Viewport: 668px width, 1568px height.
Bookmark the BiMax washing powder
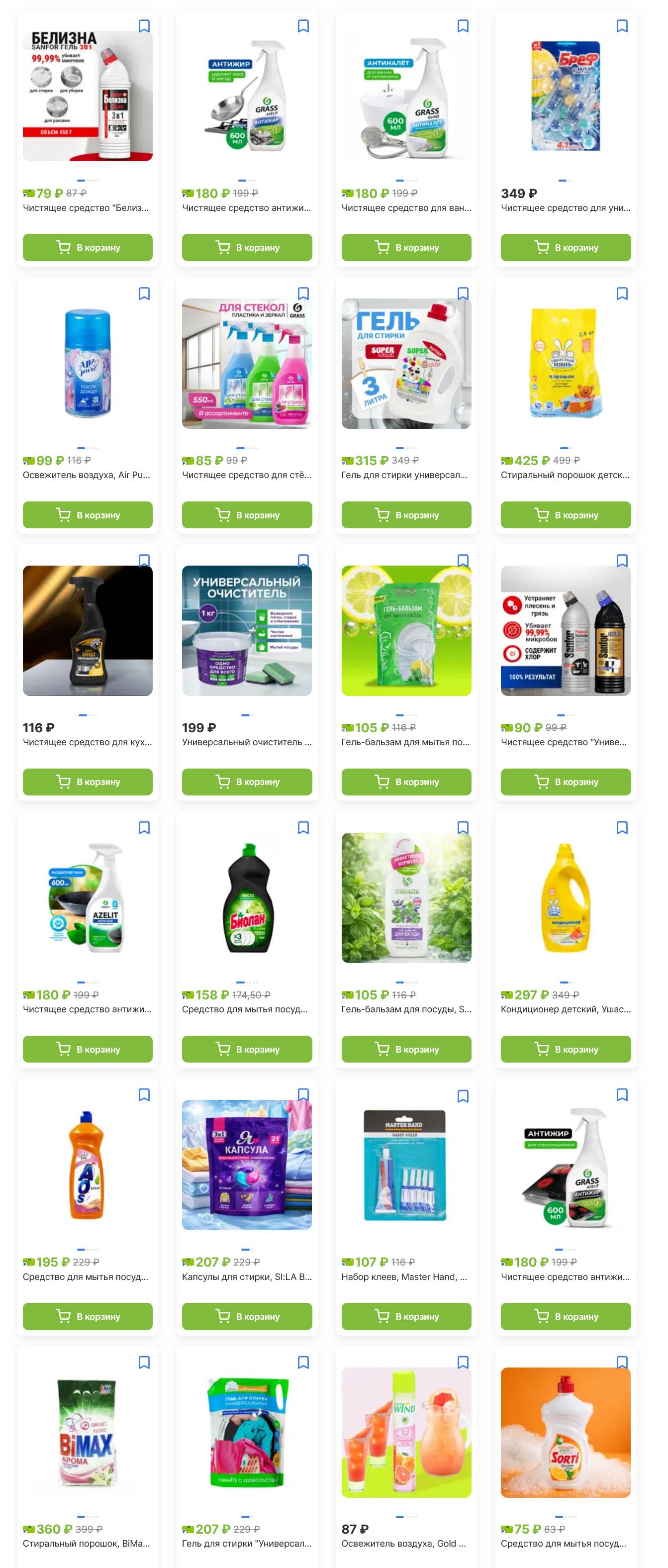point(144,1362)
